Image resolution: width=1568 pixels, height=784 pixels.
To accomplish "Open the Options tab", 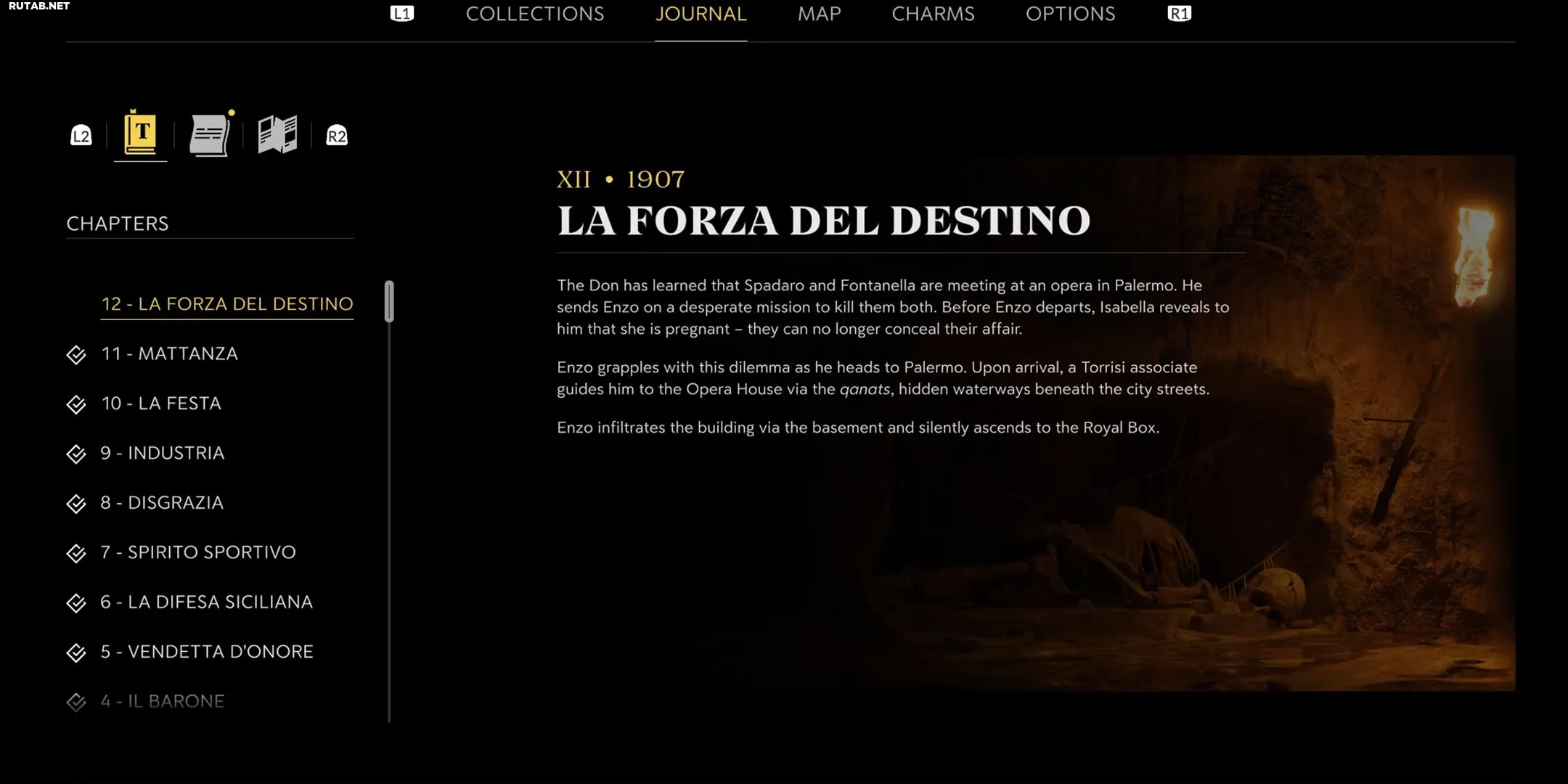I will point(1070,14).
